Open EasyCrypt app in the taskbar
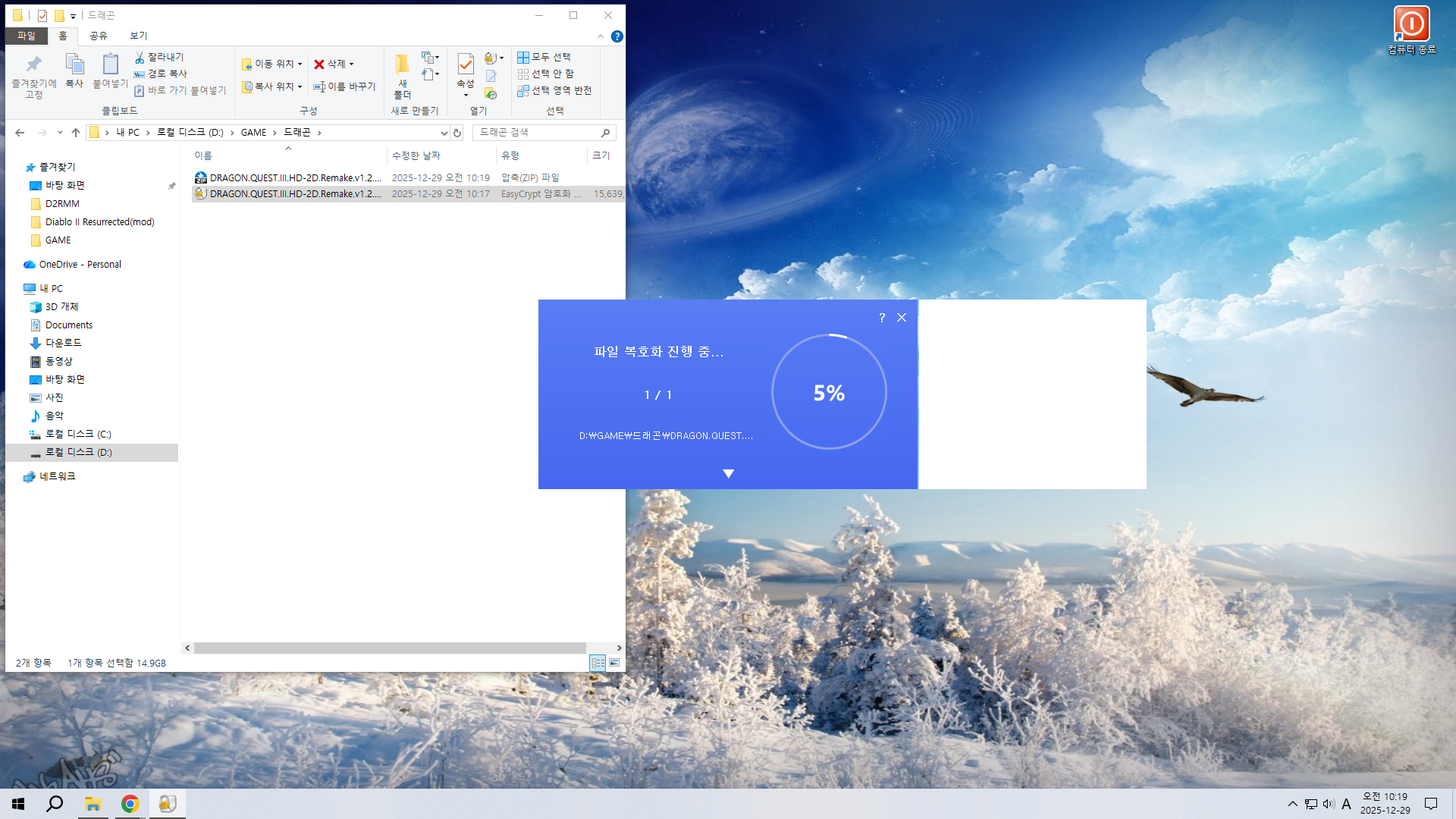Viewport: 1456px width, 819px height. pyautogui.click(x=168, y=803)
